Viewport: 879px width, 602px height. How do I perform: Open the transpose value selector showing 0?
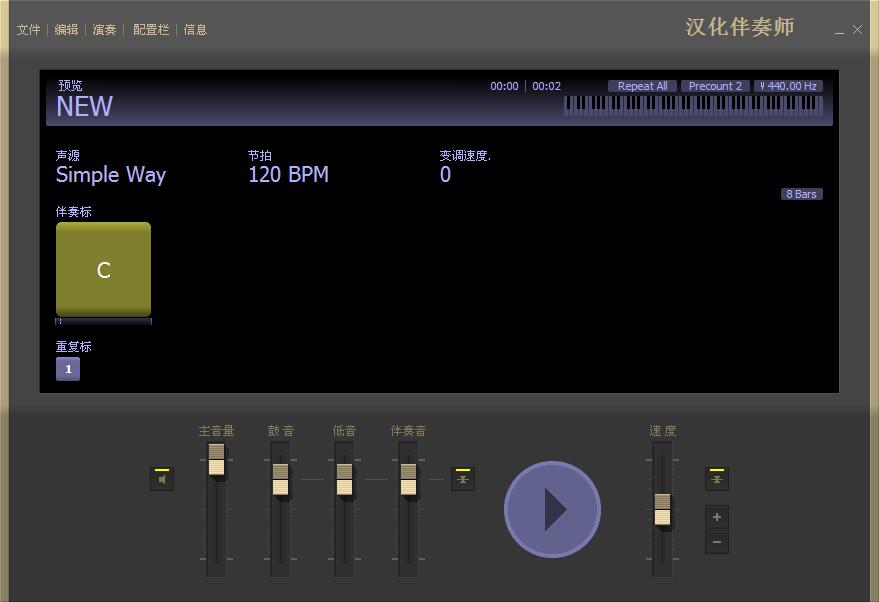445,175
